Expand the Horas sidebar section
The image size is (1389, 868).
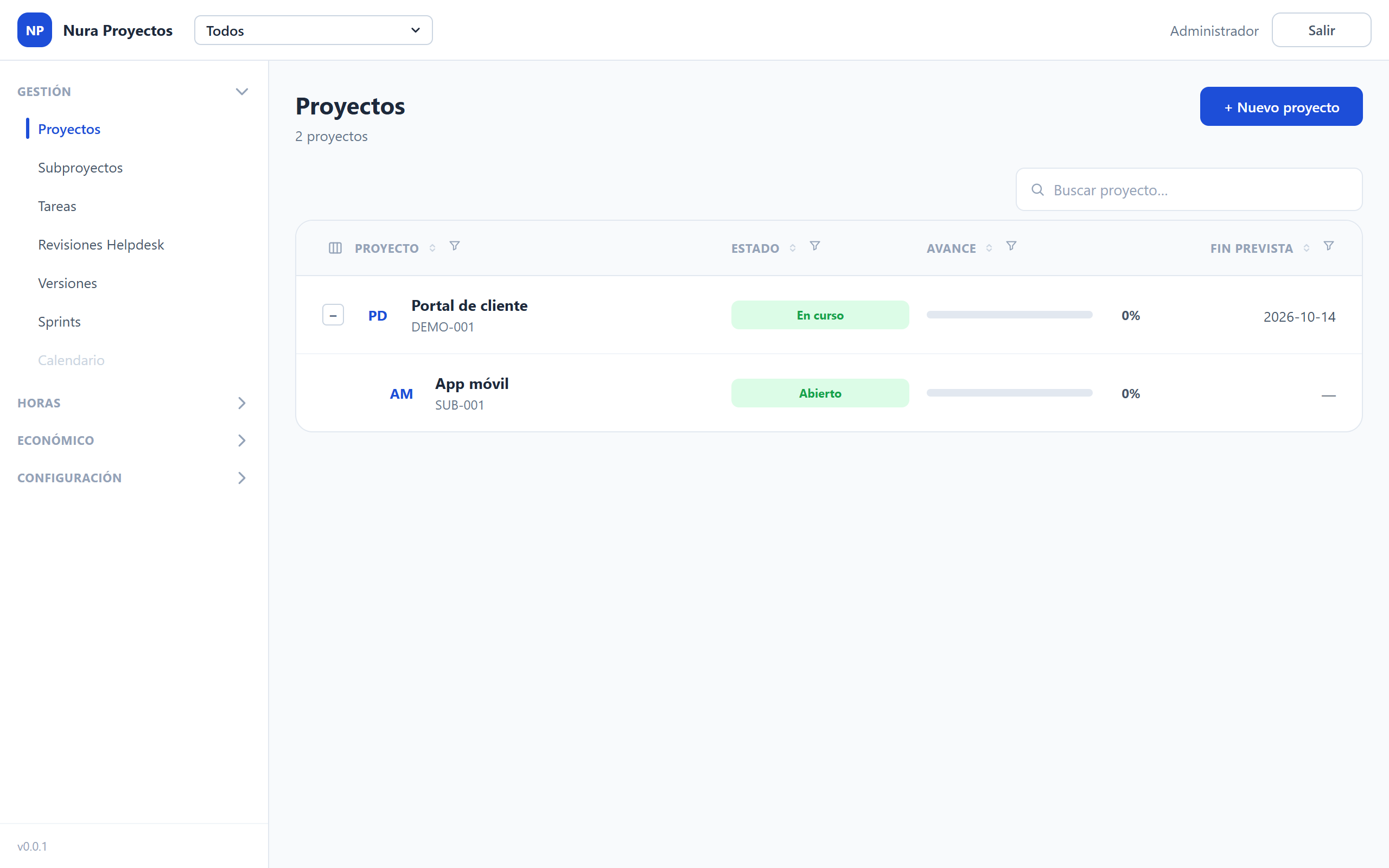click(241, 403)
